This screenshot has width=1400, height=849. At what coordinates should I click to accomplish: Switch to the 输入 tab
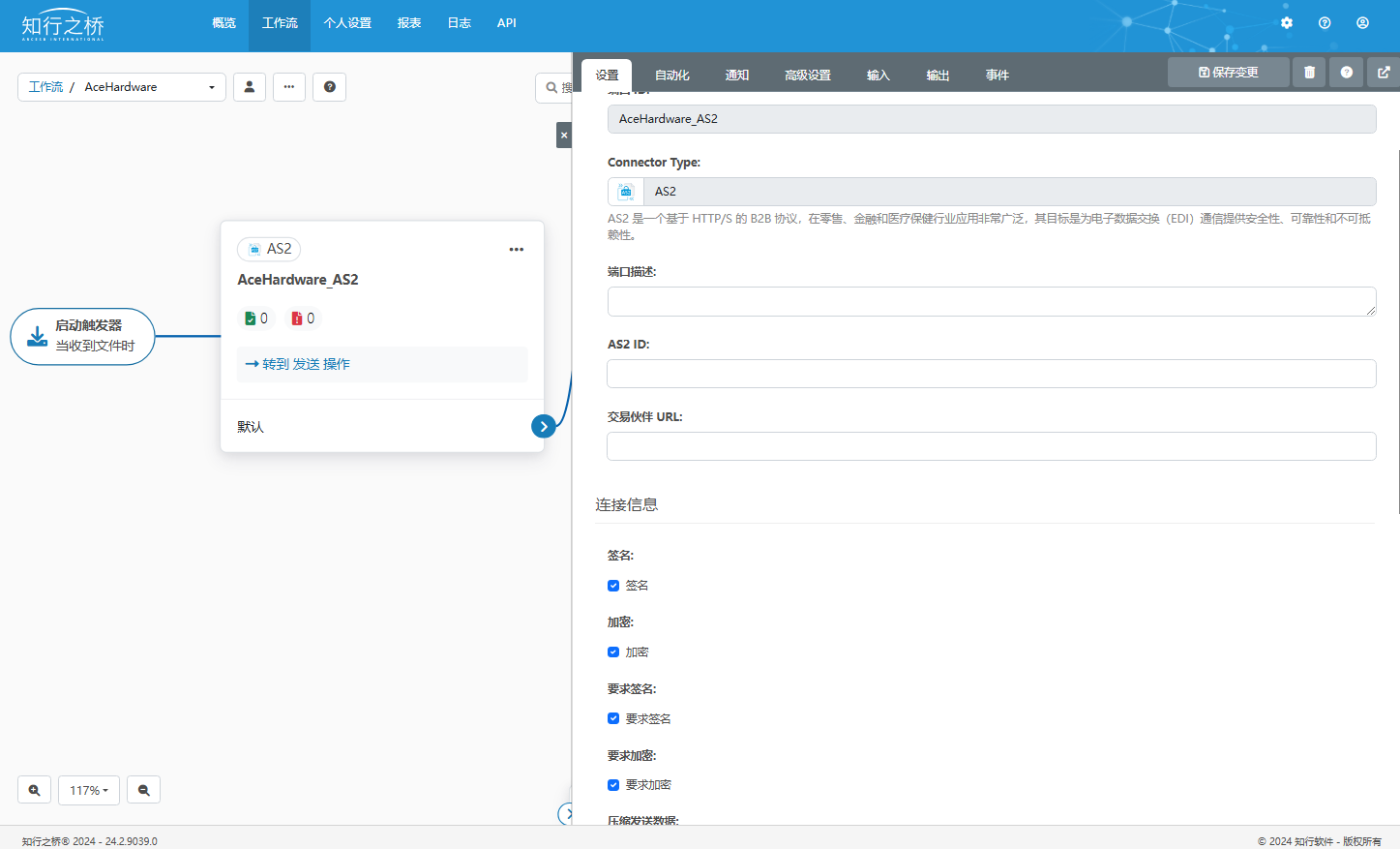tap(879, 76)
